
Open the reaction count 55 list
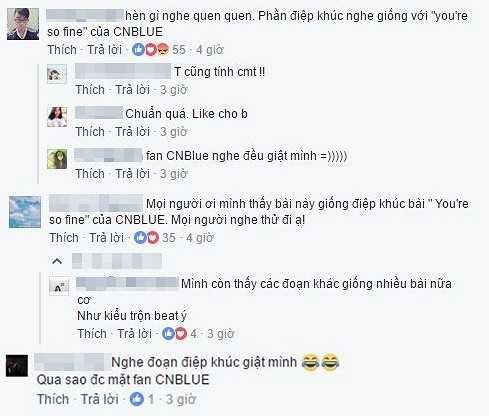(x=179, y=50)
